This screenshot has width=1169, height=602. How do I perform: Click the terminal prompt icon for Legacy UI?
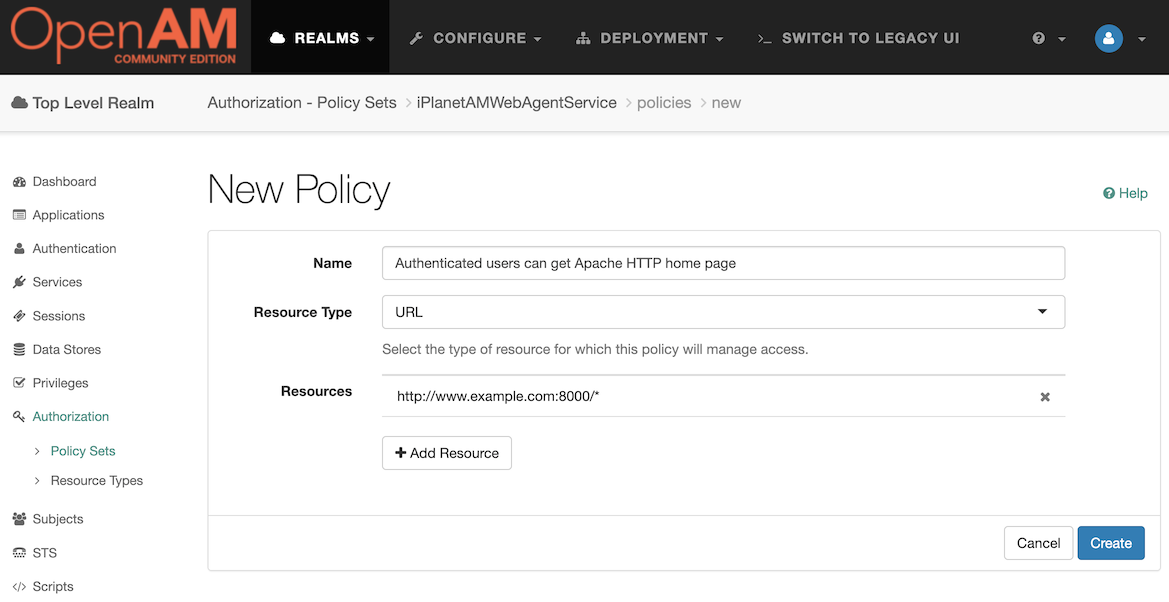tap(764, 38)
